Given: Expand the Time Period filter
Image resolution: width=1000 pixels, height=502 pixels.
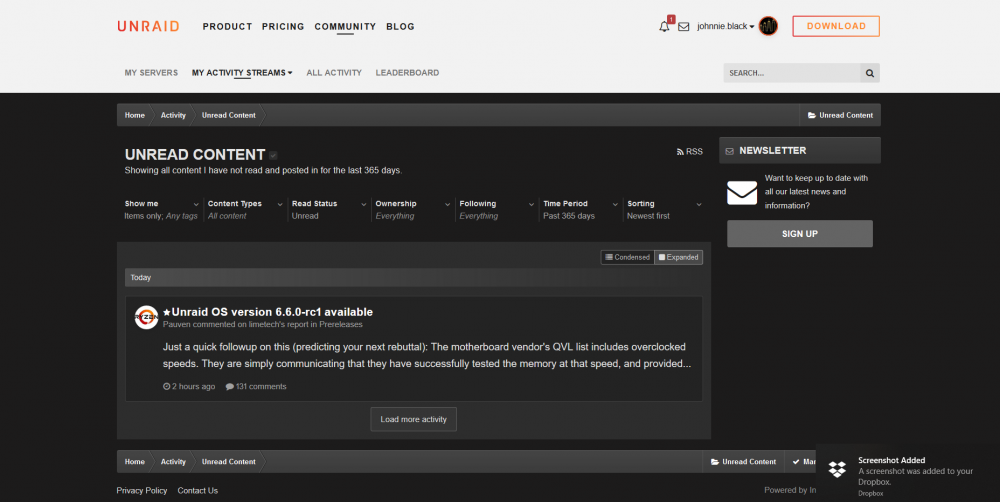Looking at the screenshot, I should 580,209.
